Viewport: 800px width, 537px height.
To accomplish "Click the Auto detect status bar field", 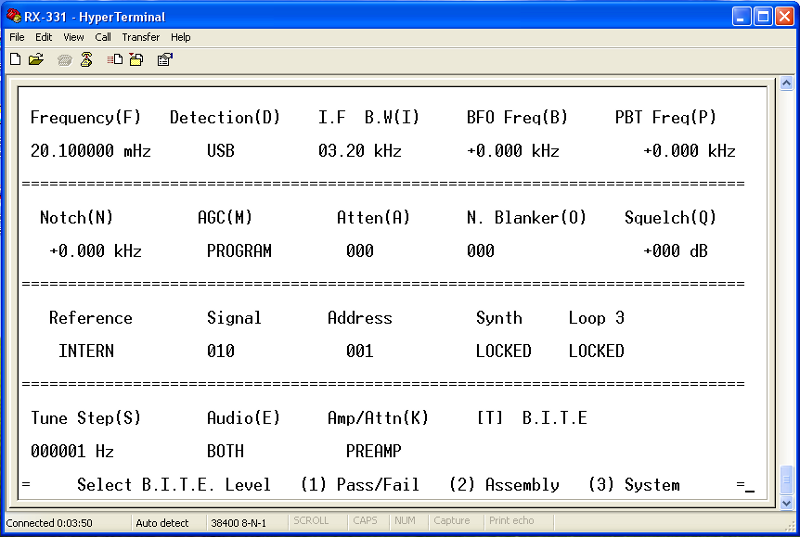I will coord(161,522).
